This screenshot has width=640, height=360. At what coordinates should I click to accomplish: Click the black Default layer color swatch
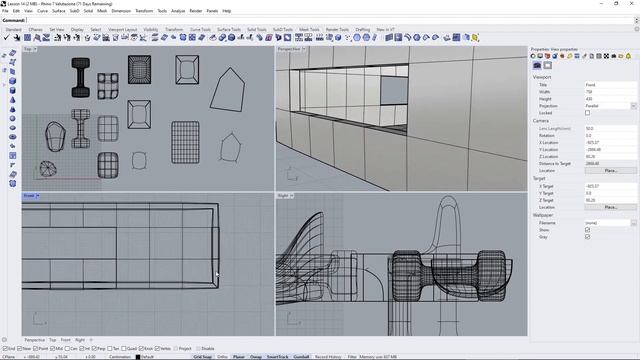click(138, 357)
